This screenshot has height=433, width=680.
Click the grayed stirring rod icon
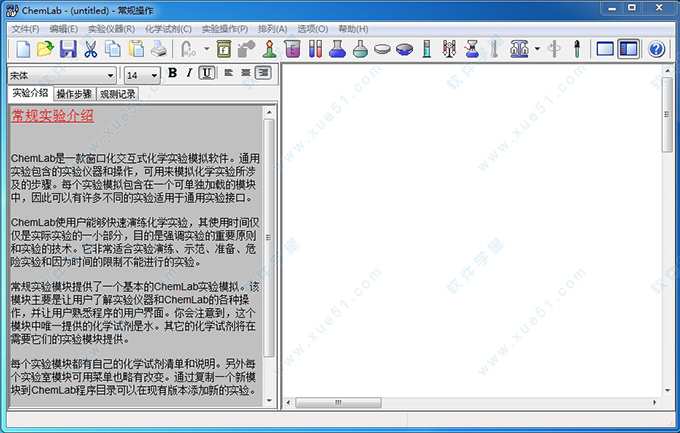pyautogui.click(x=554, y=49)
